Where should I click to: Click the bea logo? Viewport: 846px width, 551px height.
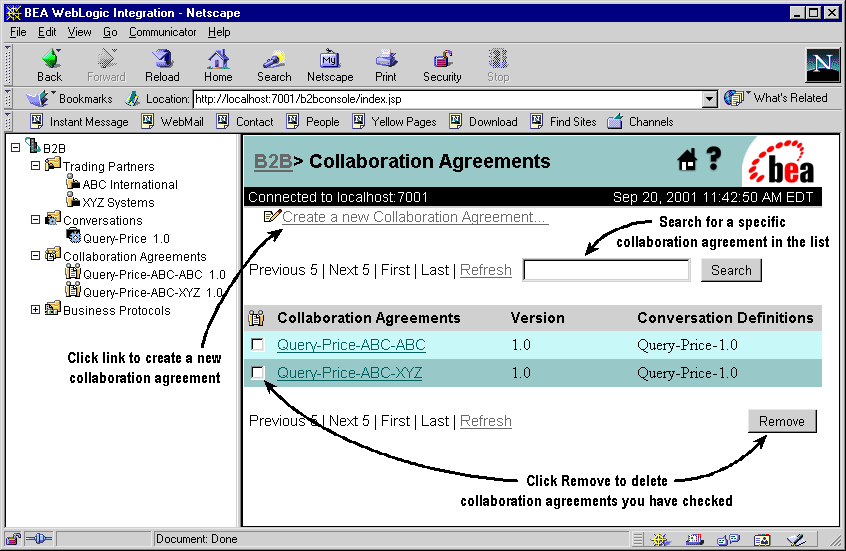[x=782, y=162]
